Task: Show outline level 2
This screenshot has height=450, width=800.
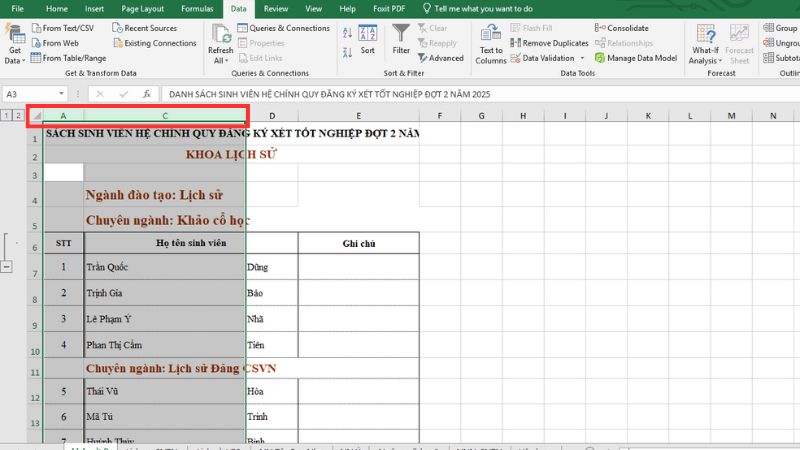Action: [x=18, y=116]
